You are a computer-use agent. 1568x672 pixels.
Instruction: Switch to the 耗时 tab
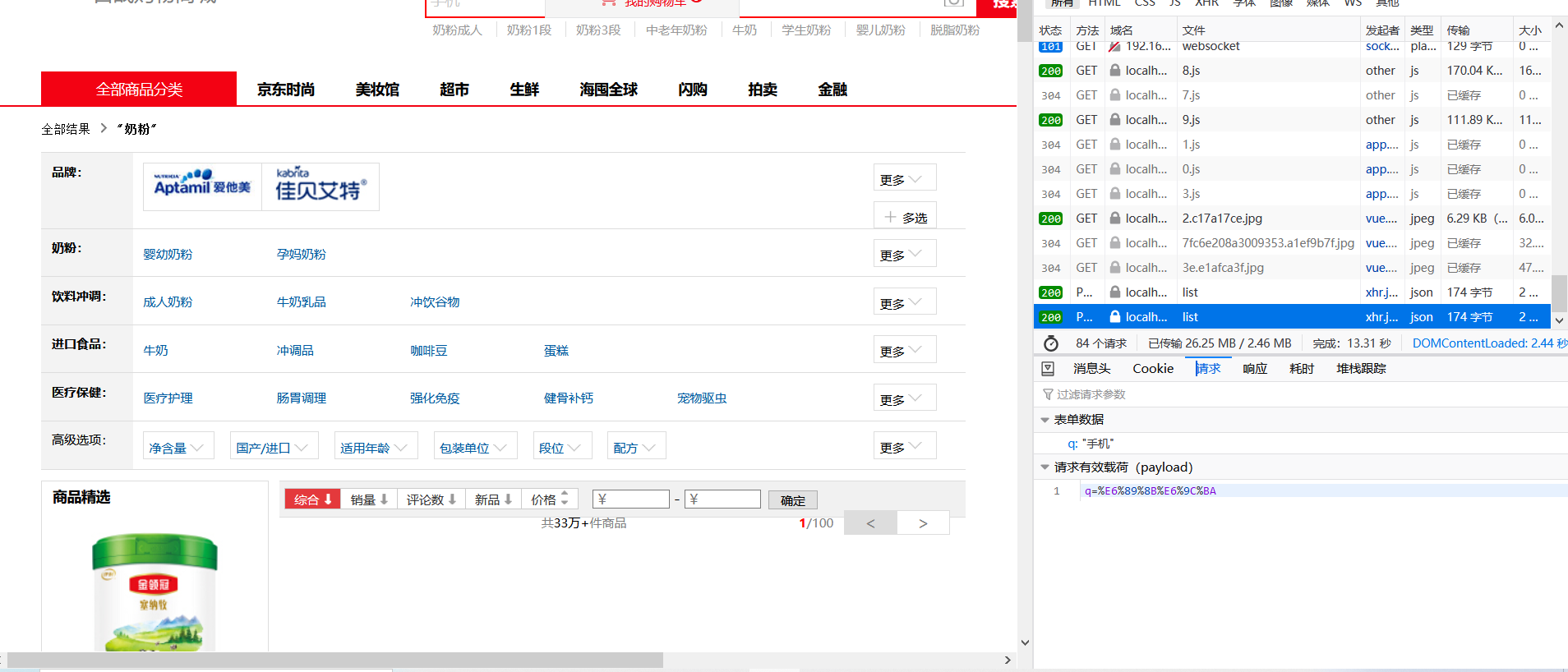[1302, 369]
